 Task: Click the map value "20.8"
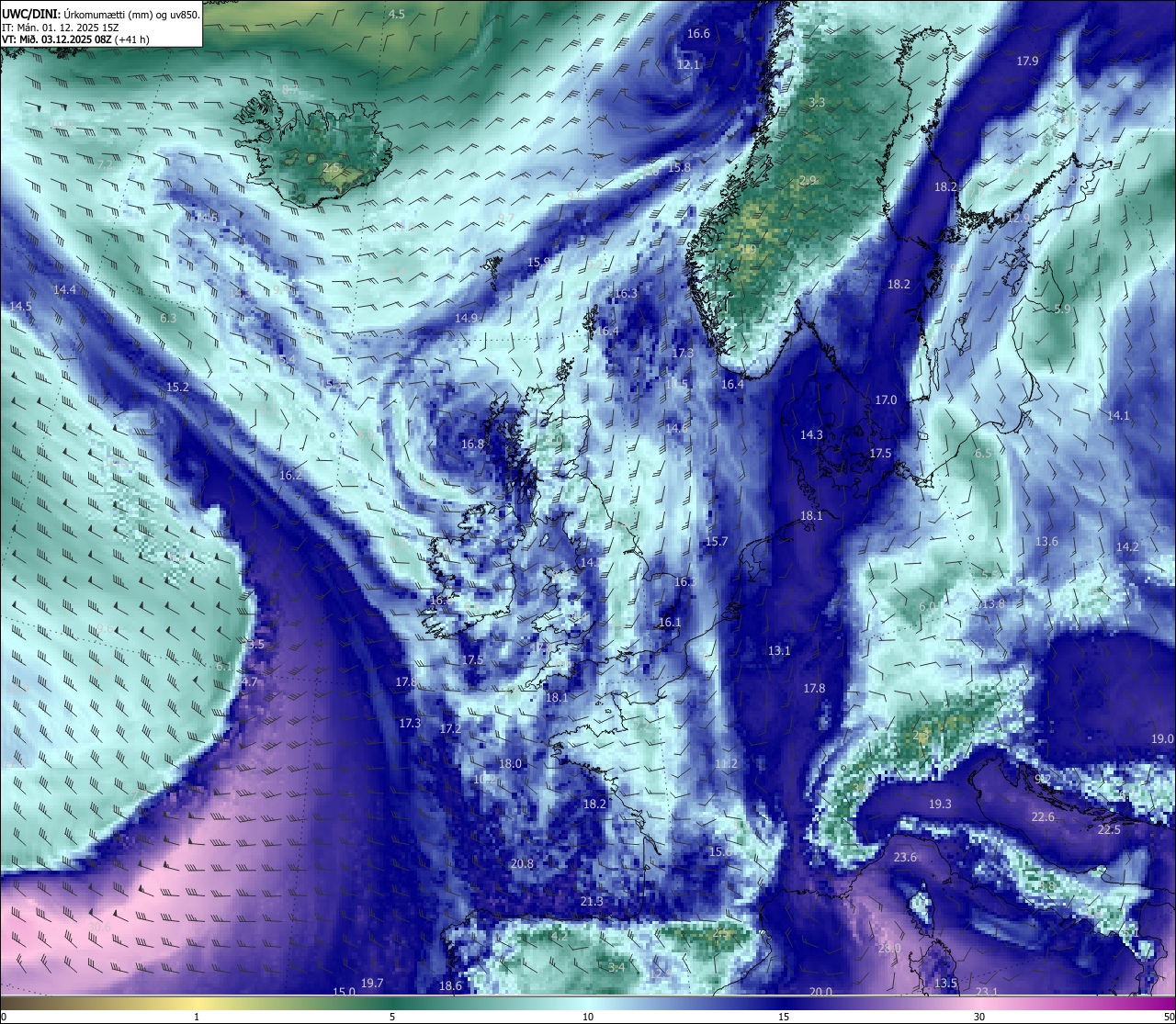pyautogui.click(x=522, y=864)
